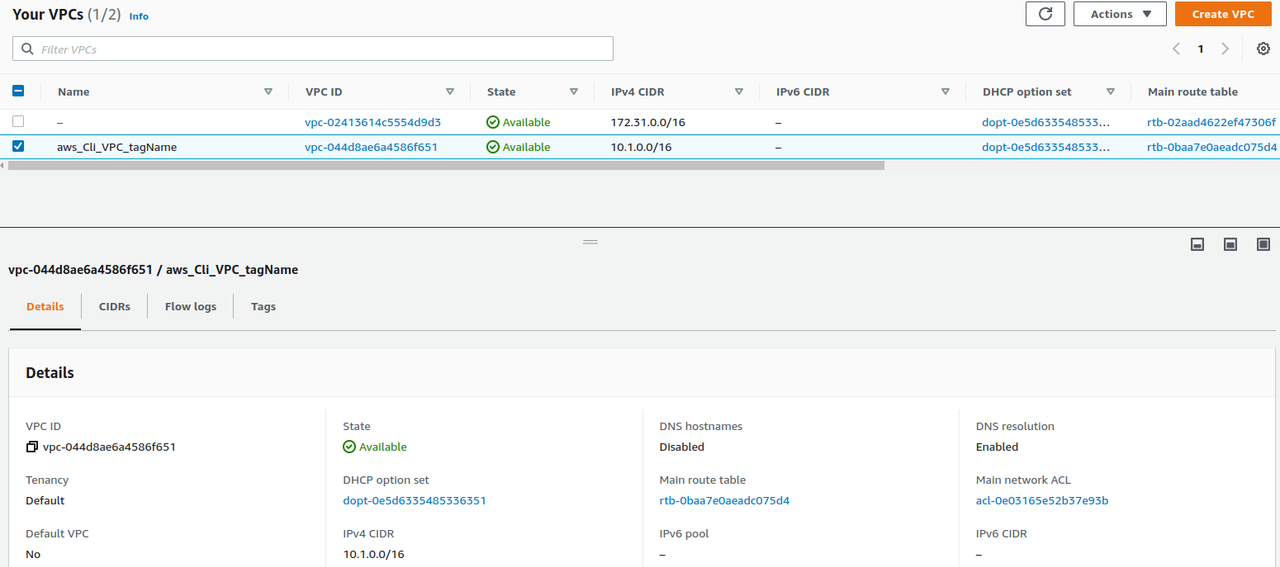
Task: Select the unnamed VPC row checkbox
Action: pos(18,122)
